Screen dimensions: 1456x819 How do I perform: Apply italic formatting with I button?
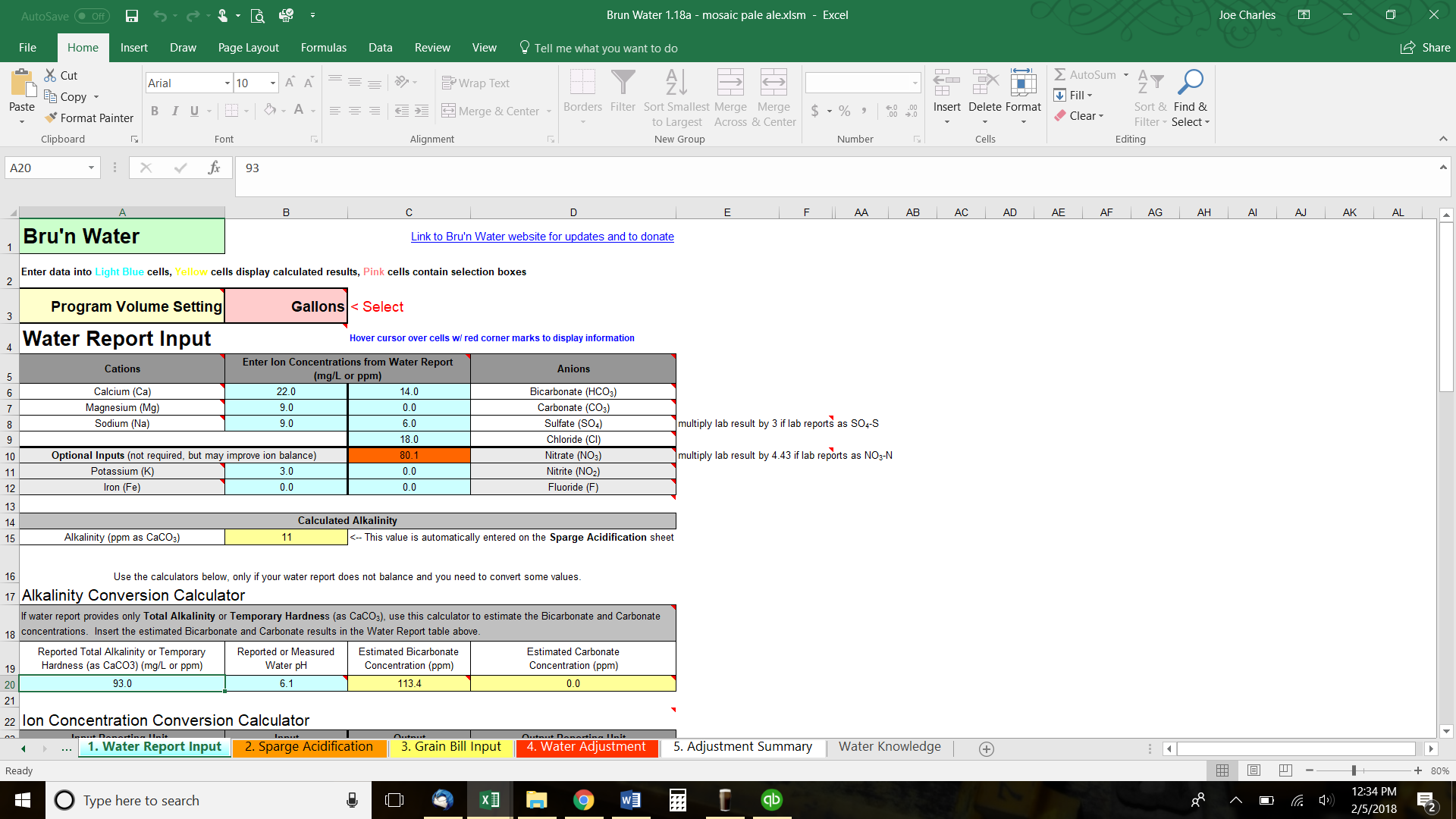click(x=175, y=111)
